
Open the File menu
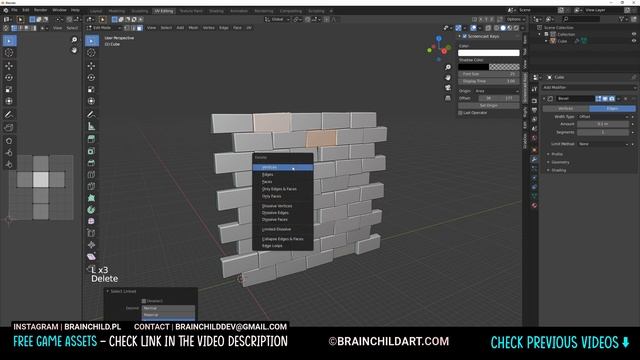pos(14,10)
